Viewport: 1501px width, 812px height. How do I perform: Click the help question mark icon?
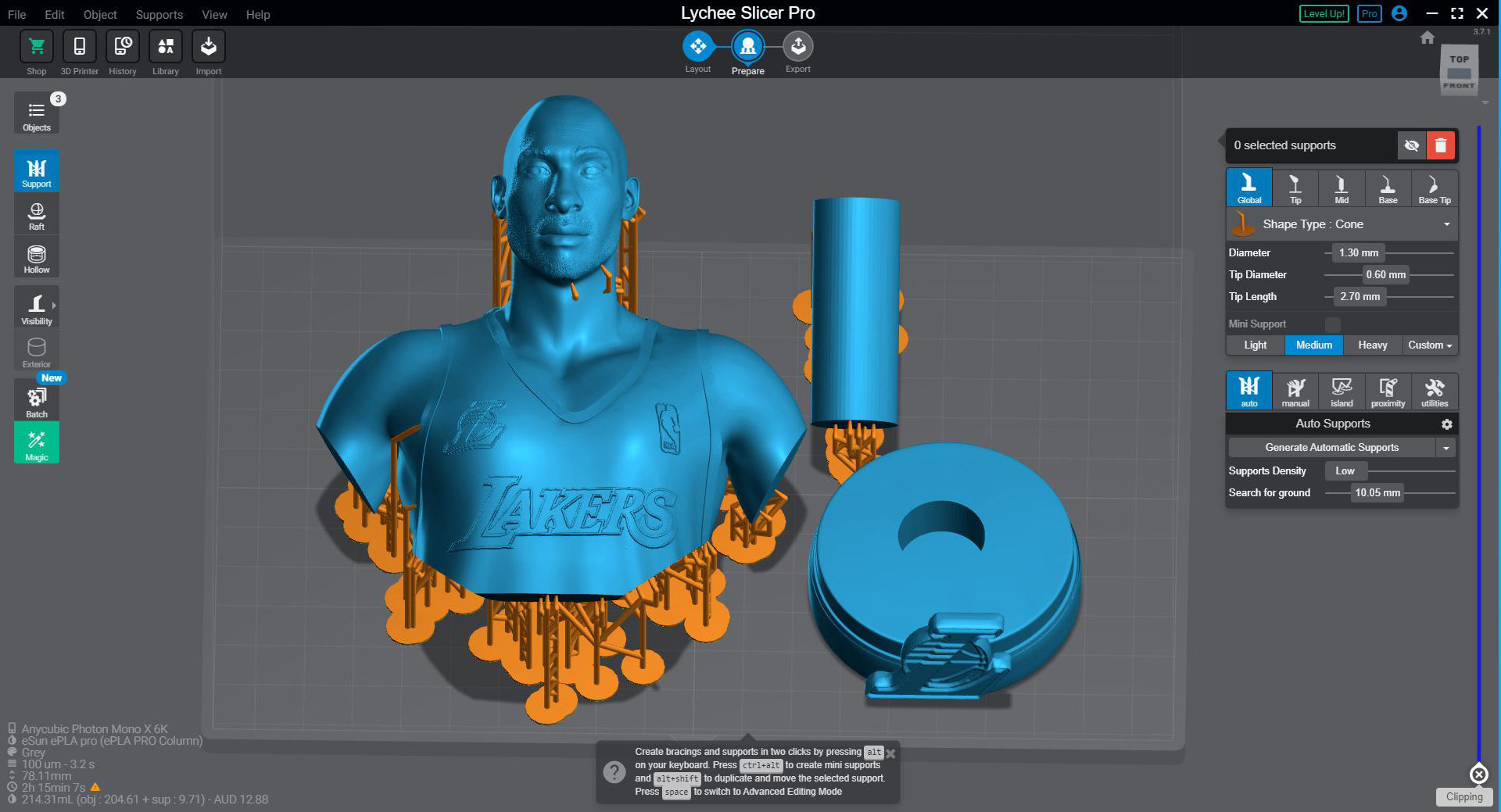point(614,773)
